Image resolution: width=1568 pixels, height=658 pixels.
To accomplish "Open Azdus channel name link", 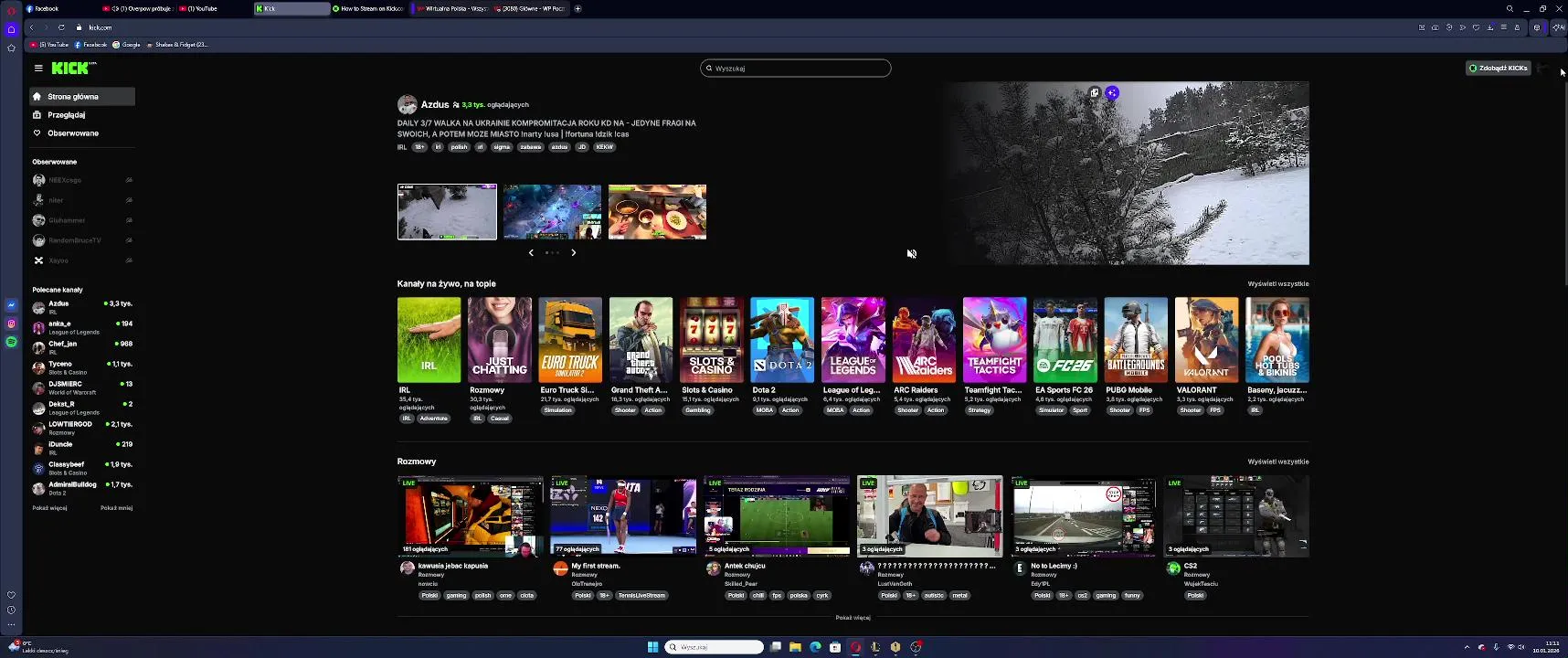I will 435,104.
